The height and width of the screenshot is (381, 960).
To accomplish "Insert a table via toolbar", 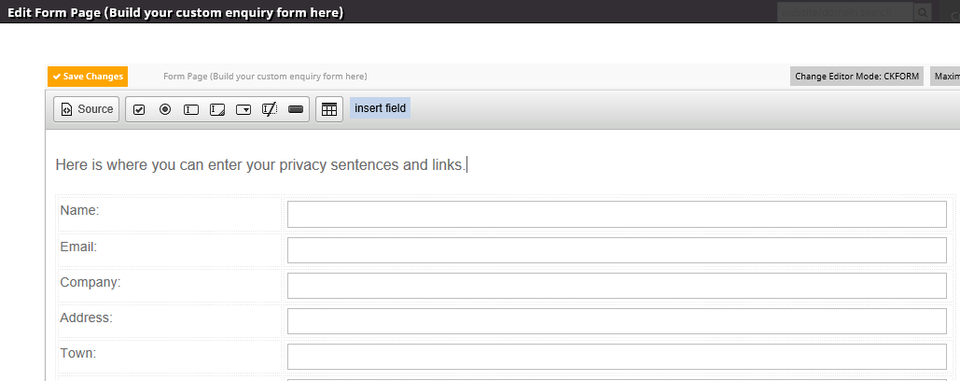I will 329,110.
